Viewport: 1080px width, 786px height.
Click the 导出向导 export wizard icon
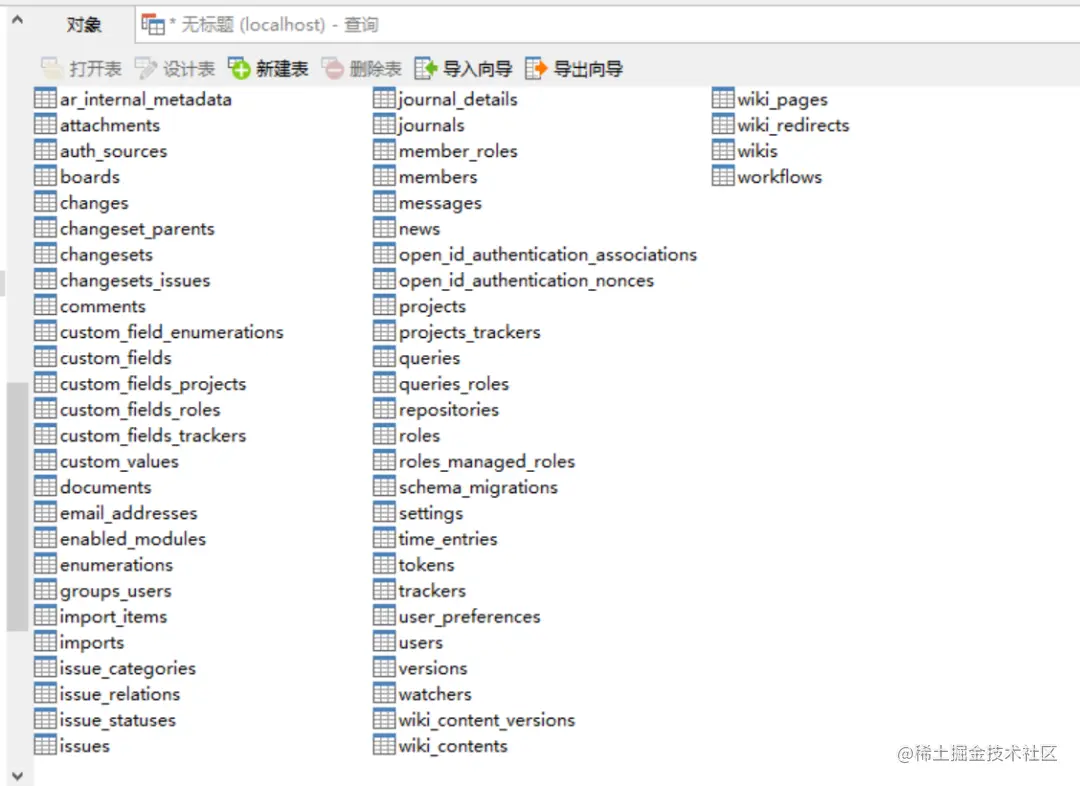point(536,68)
